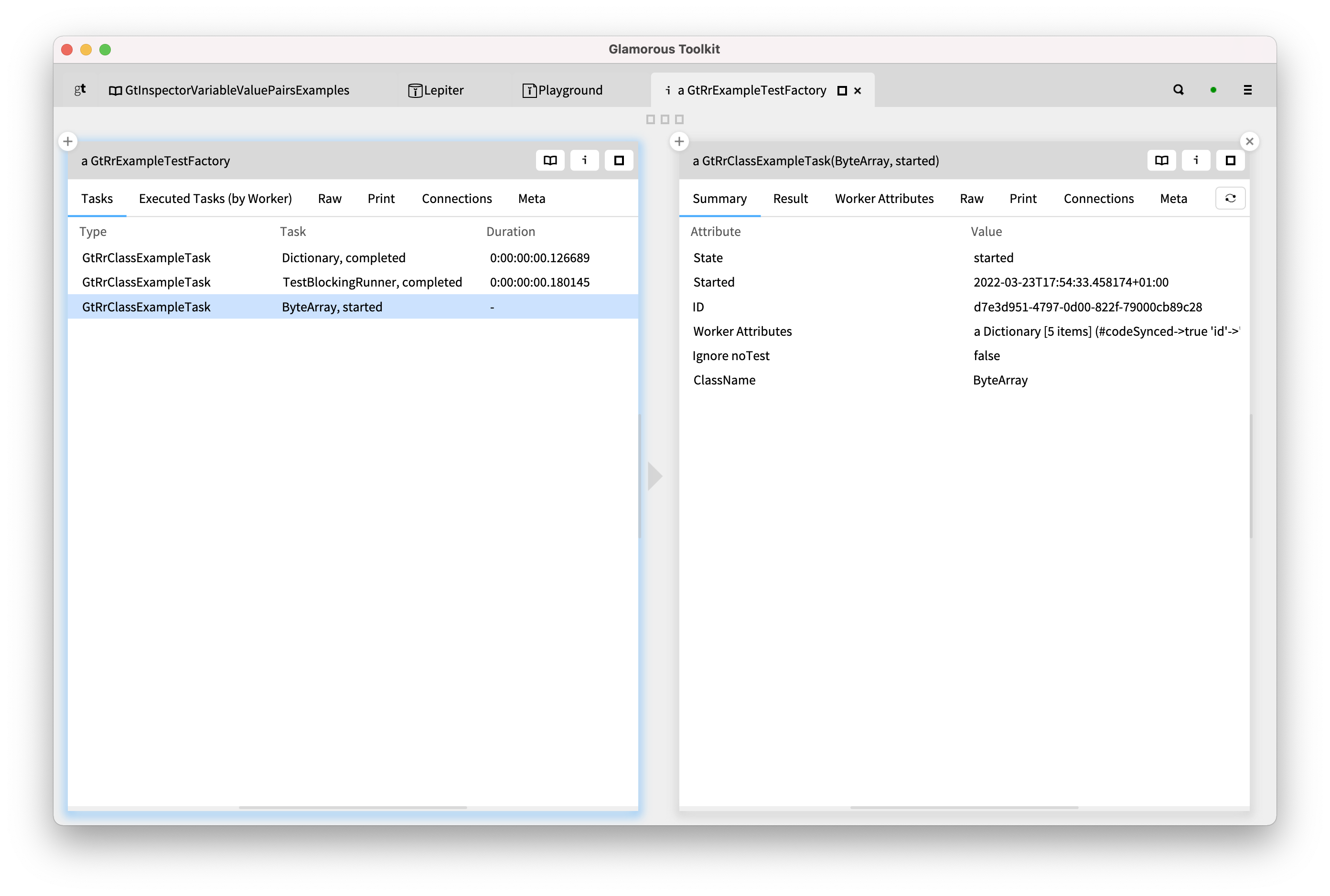Select the Executed Tasks (by Worker) tab
Screen dimensions: 1330x896
pyautogui.click(x=215, y=198)
